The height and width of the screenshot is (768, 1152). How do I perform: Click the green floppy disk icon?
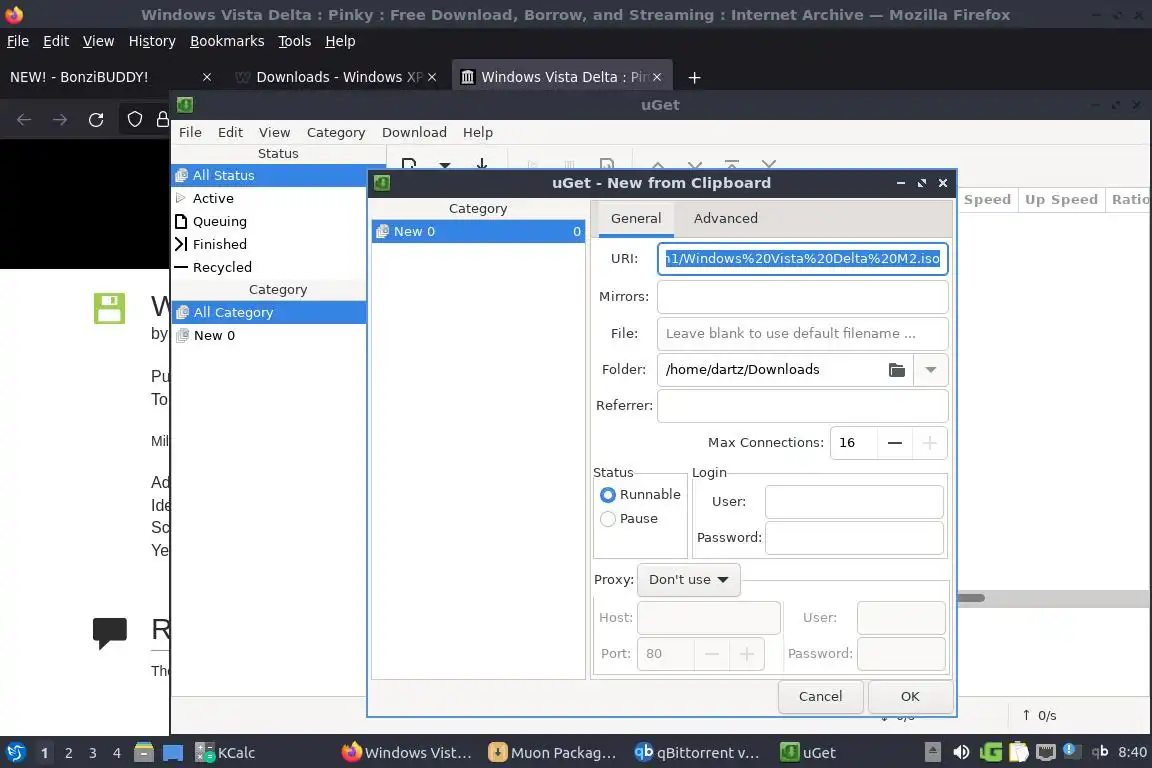(109, 309)
